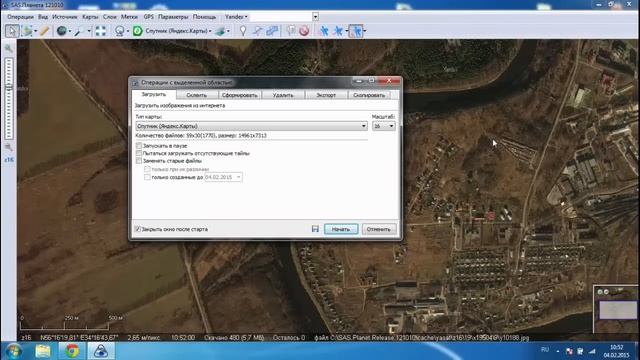The image size is (640, 360).
Task: Click 'Начать' button to start download
Action: [341, 229]
